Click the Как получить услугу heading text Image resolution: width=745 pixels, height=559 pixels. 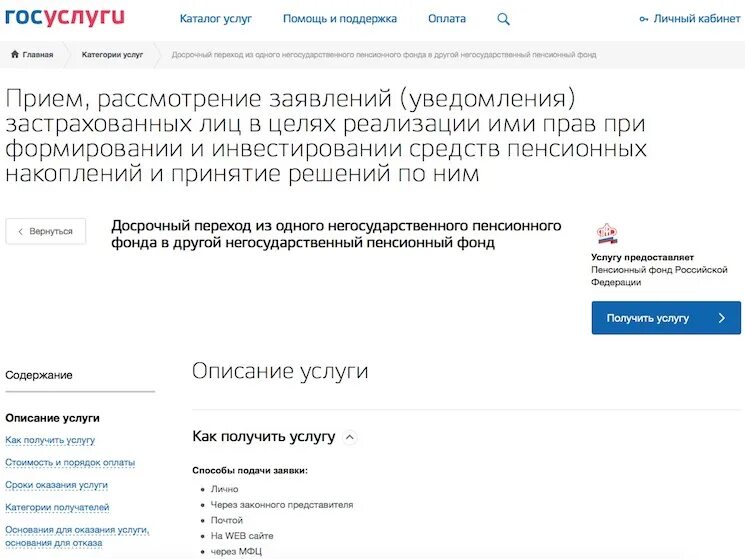[x=264, y=436]
